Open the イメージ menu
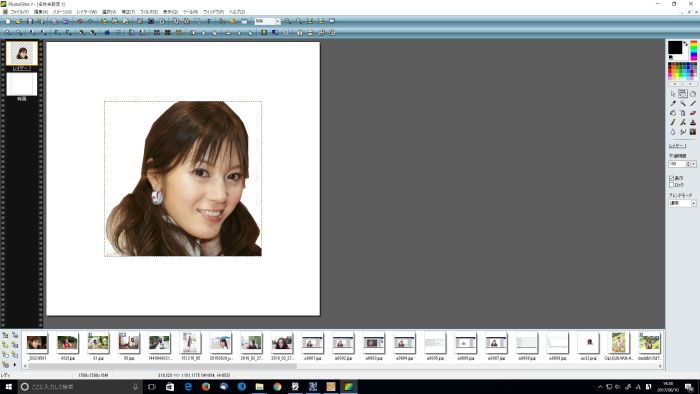 [62, 12]
